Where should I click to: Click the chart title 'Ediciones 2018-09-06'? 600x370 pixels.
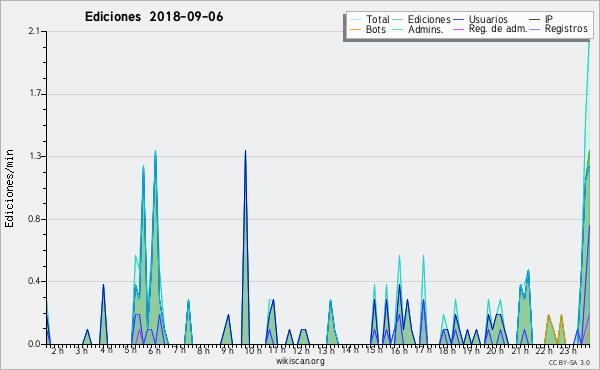click(154, 17)
